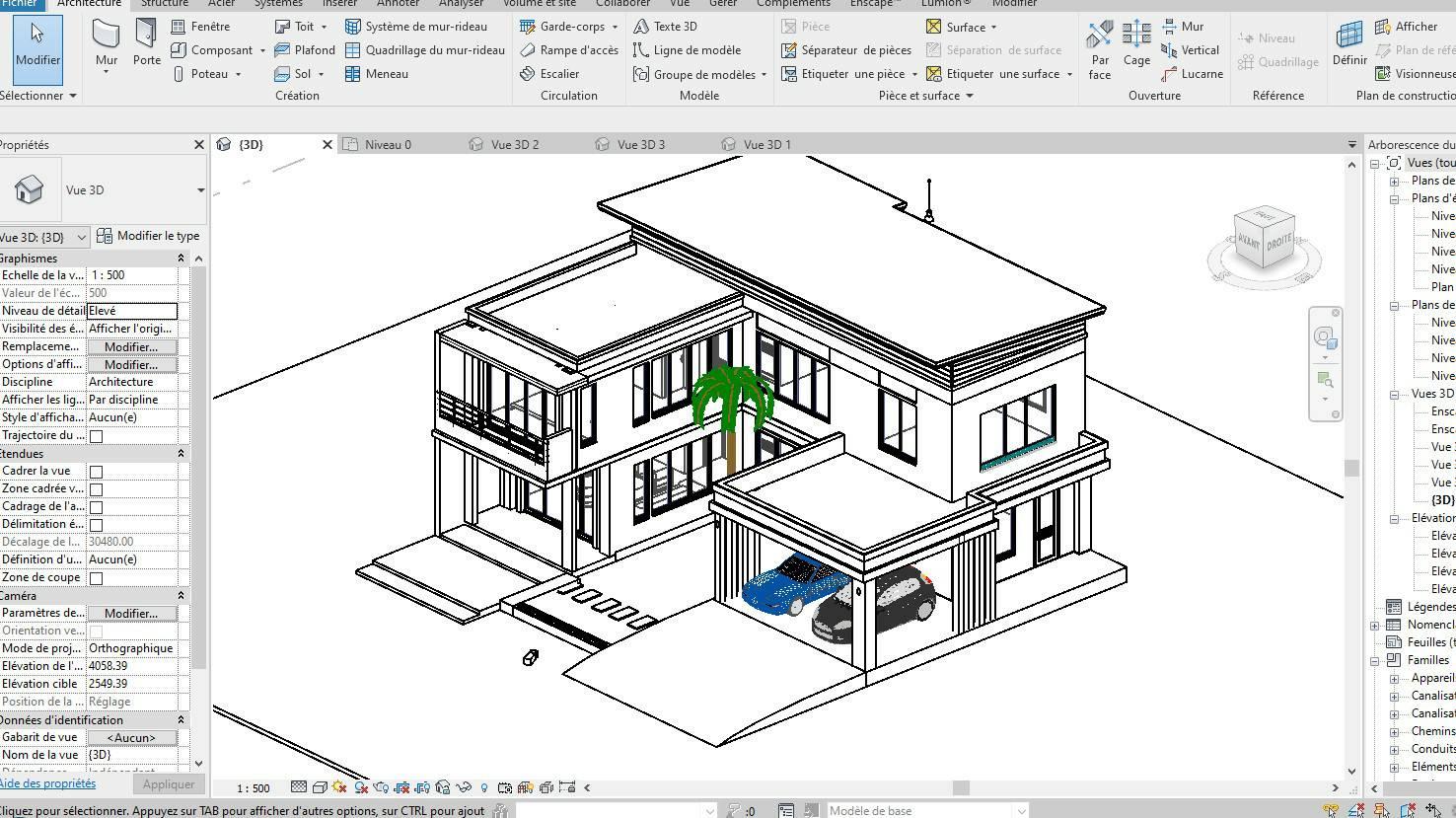Screen dimensions: 1456x818
Task: Toggle the Cadrage de l'annotation checkbox
Action: pyautogui.click(x=96, y=507)
